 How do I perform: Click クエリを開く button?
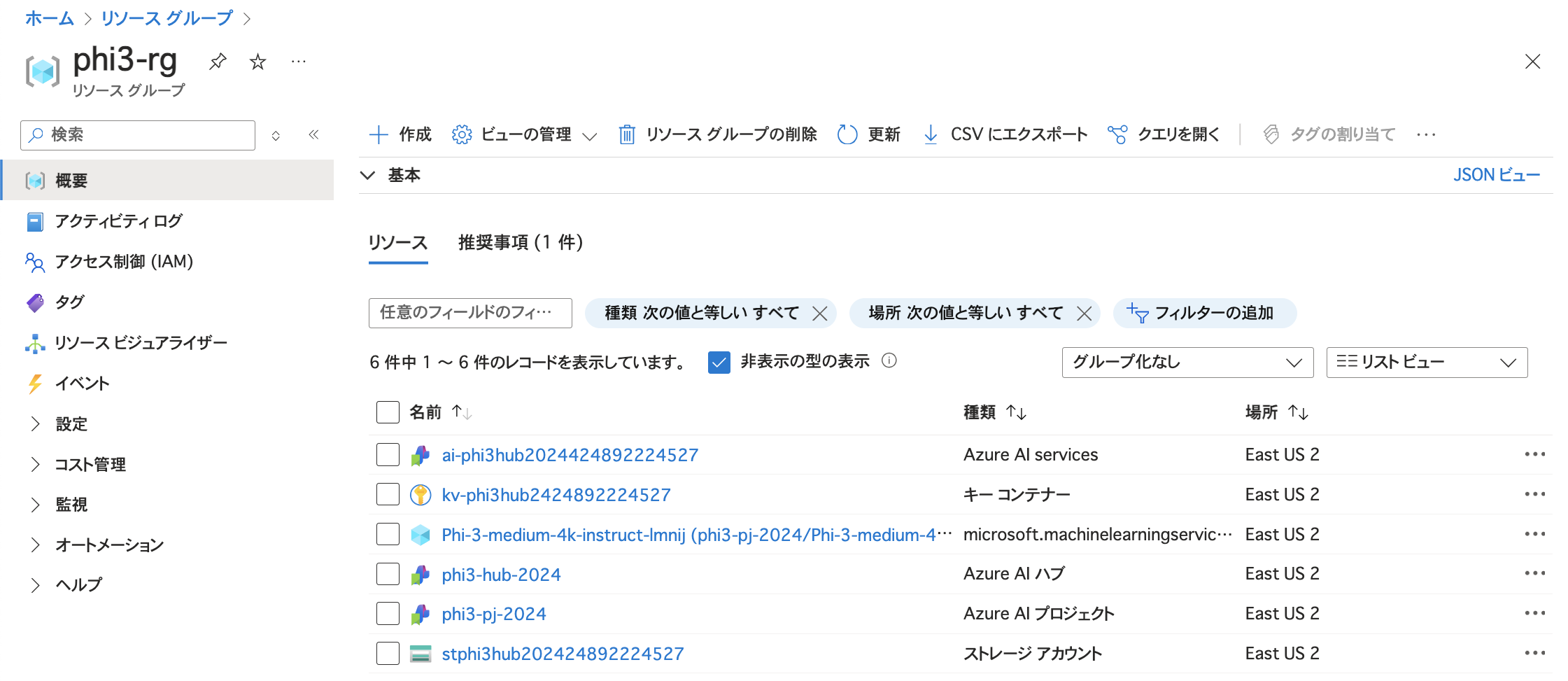pyautogui.click(x=1164, y=134)
